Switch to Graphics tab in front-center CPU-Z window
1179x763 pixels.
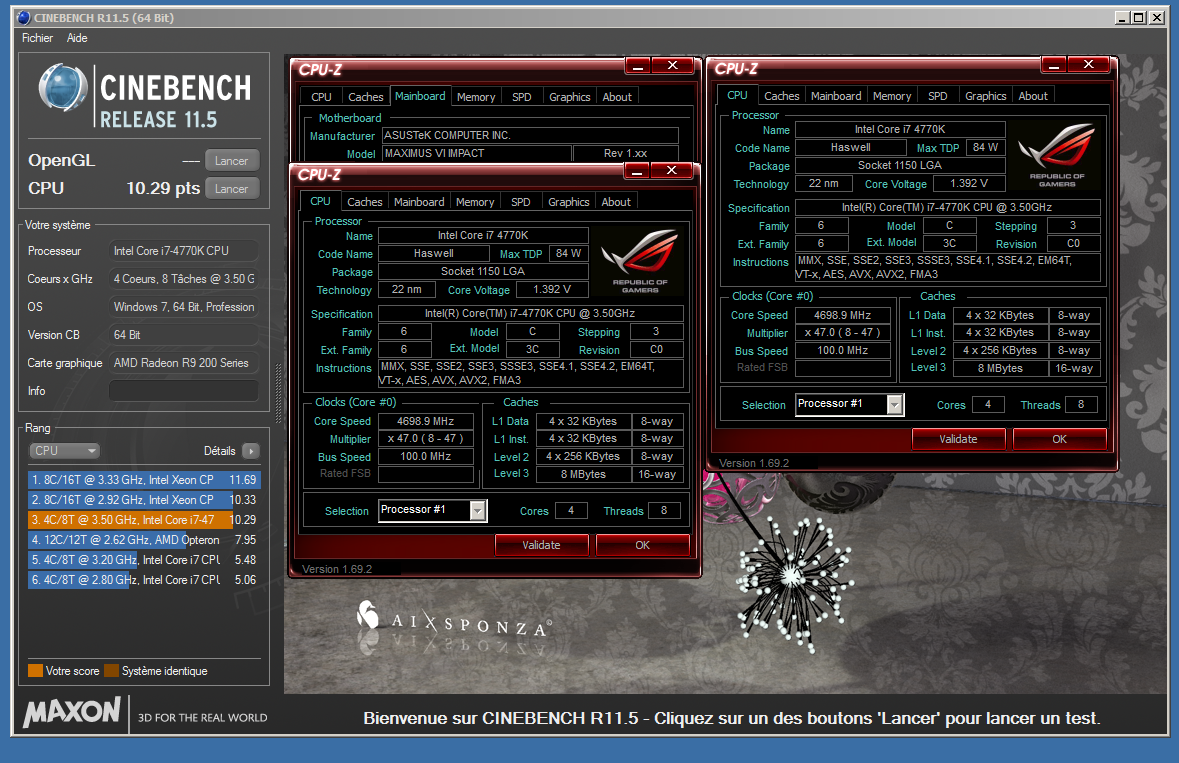[x=568, y=202]
